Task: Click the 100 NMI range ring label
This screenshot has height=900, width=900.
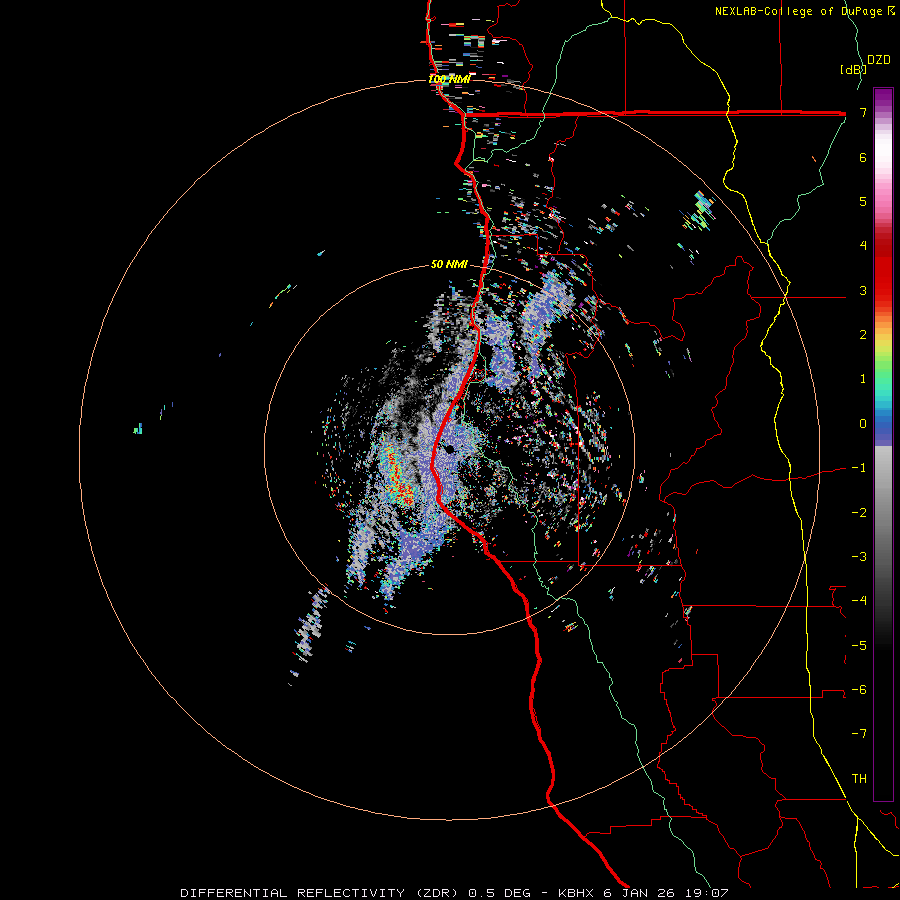Action: [x=449, y=79]
